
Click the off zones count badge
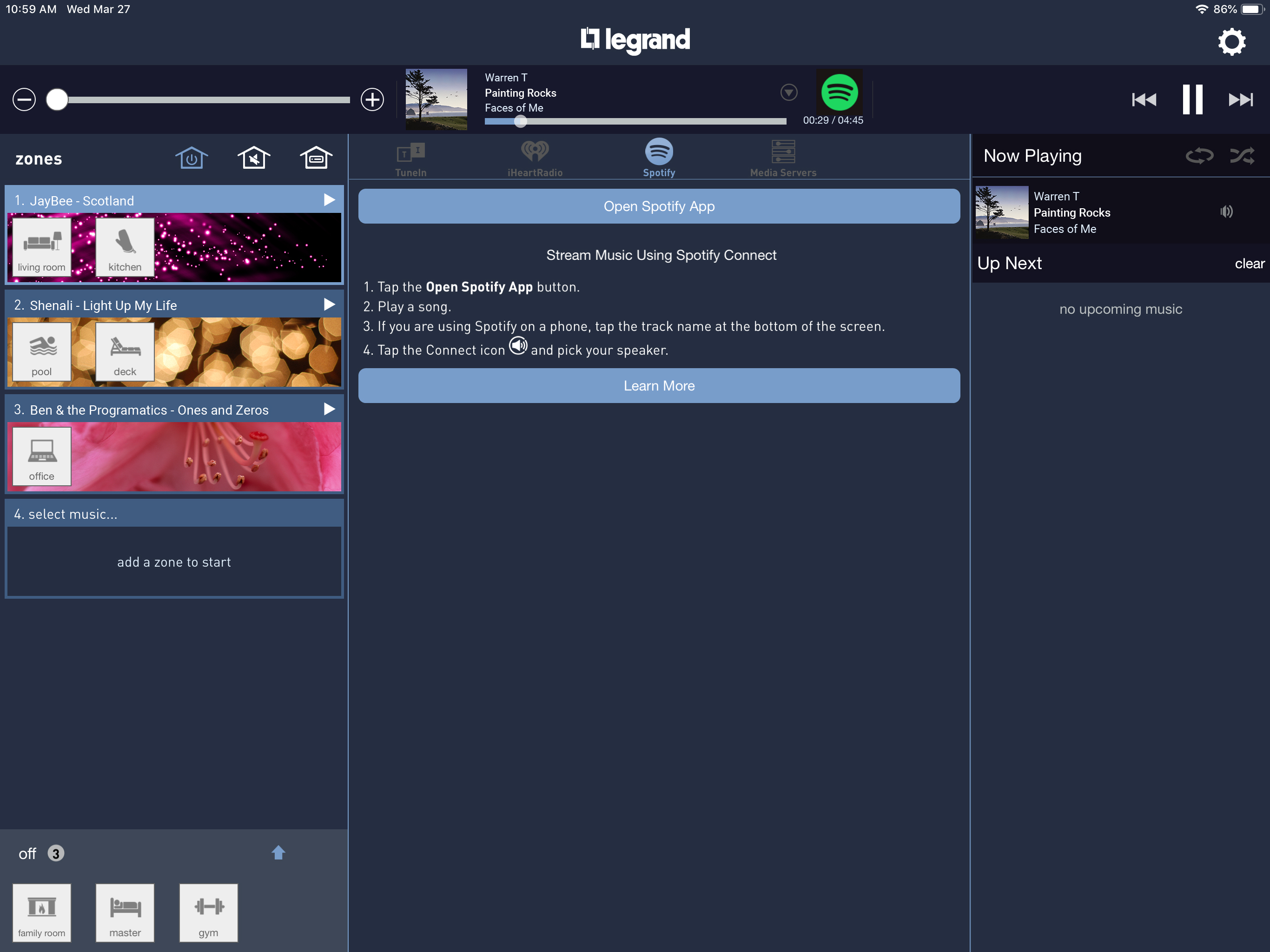tap(56, 853)
